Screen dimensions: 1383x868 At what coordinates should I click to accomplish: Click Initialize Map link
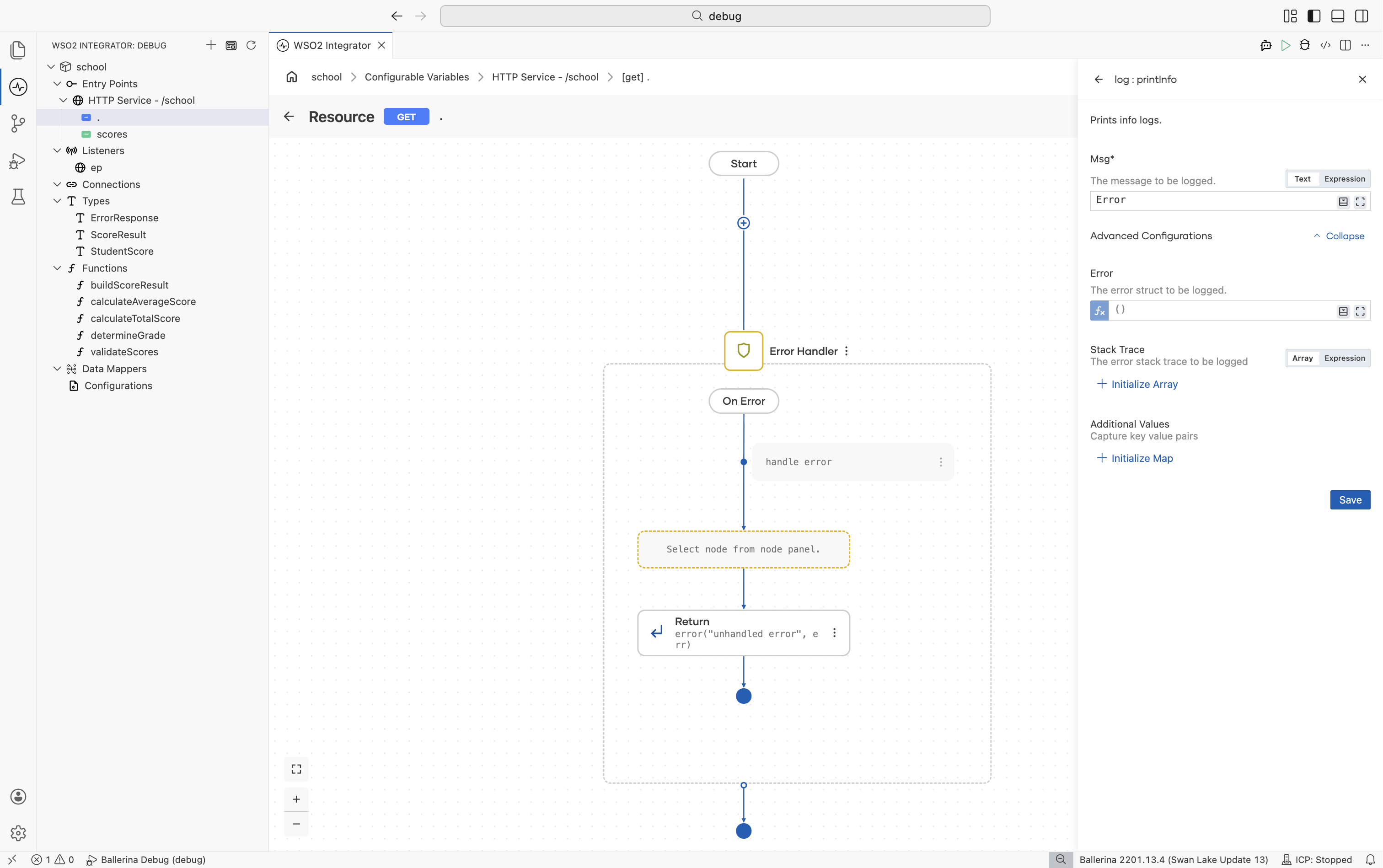1134,458
